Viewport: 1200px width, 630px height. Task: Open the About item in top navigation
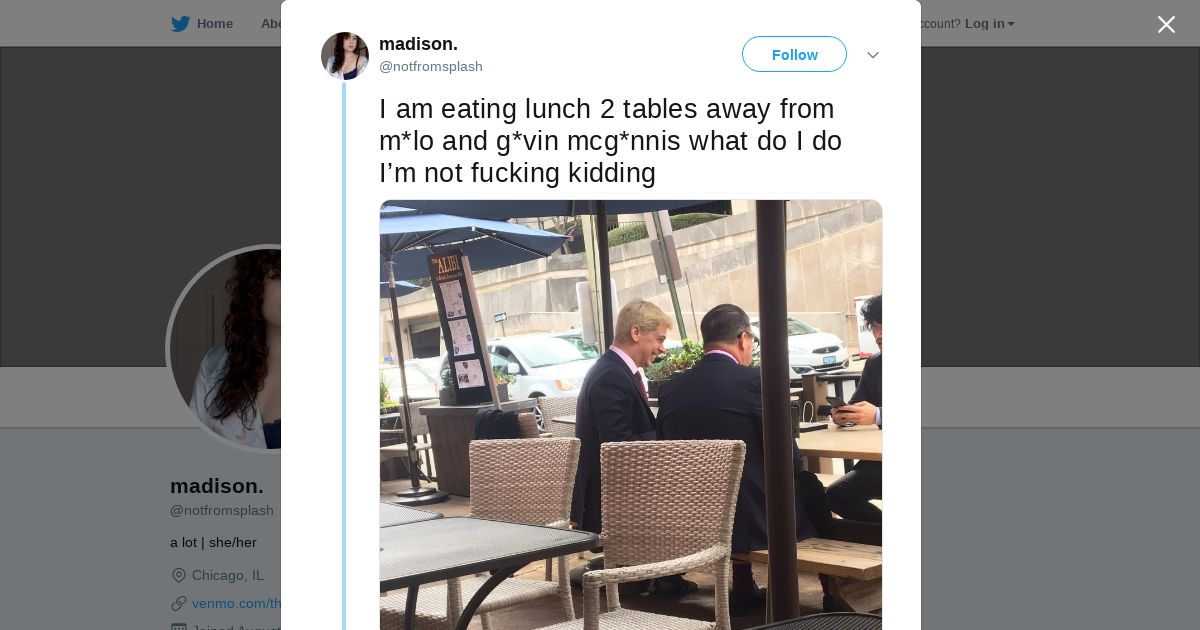click(x=270, y=23)
